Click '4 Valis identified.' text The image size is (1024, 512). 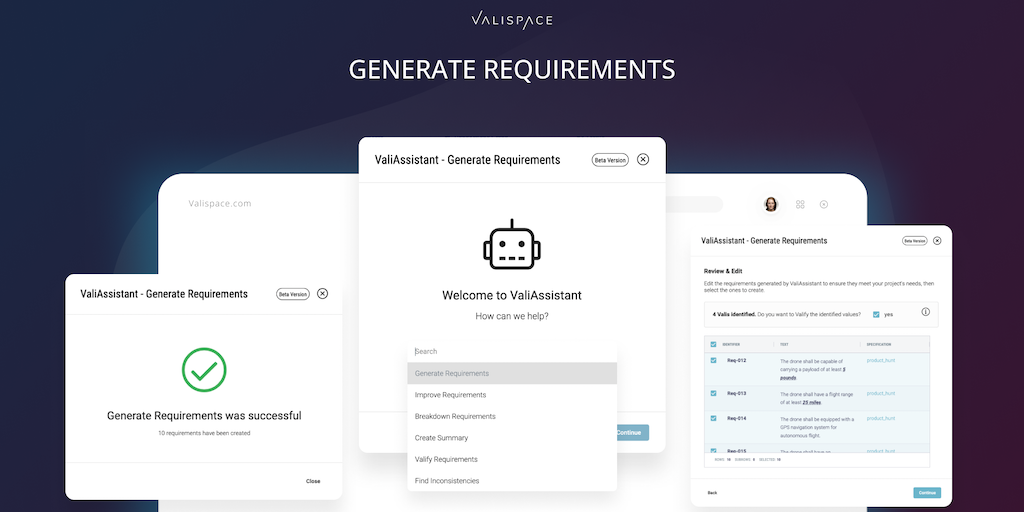[734, 315]
